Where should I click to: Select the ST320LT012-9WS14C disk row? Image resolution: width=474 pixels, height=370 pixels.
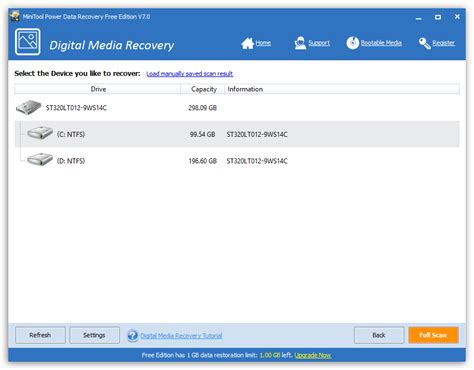237,108
